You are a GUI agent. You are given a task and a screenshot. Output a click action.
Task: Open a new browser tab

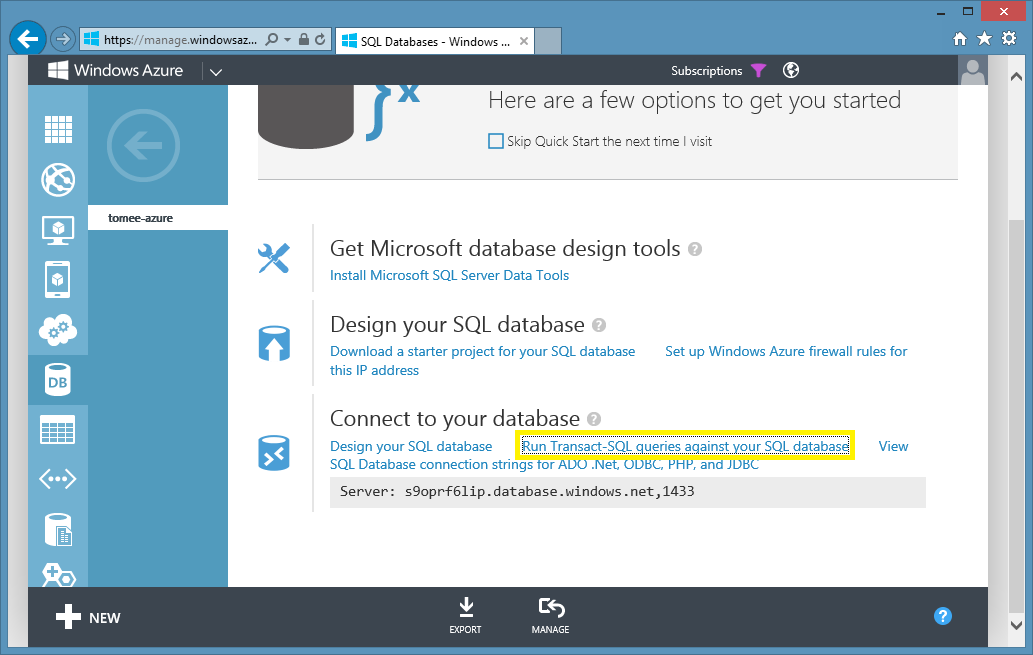pyautogui.click(x=548, y=42)
